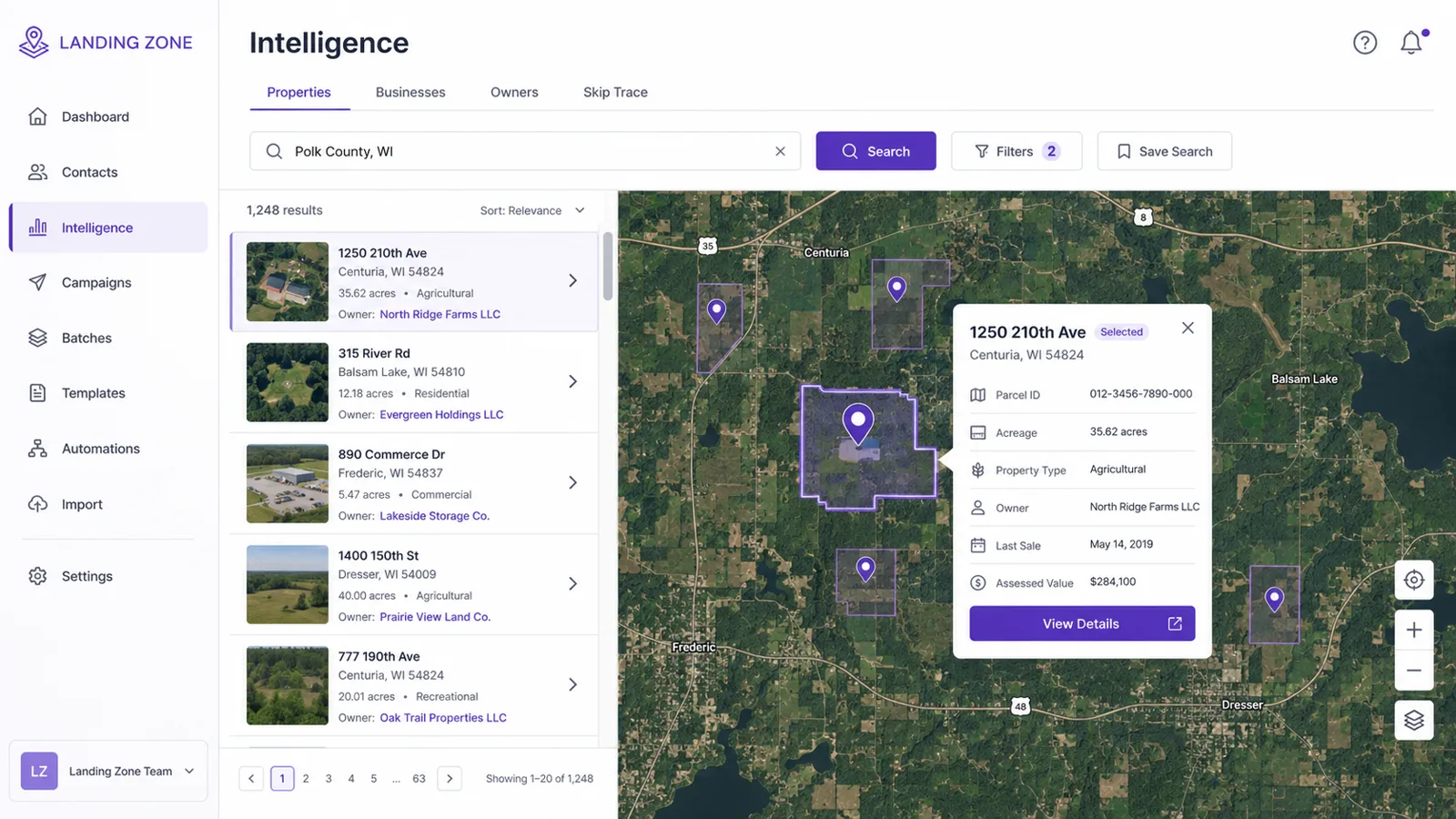Open owner link Oak Trail Properties LLC
This screenshot has height=819, width=1456.
(443, 717)
